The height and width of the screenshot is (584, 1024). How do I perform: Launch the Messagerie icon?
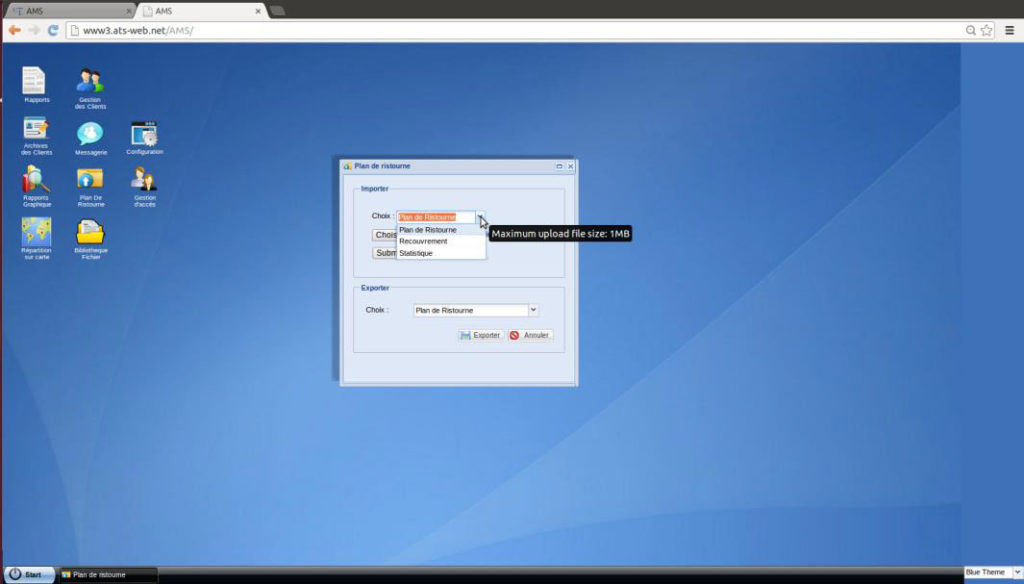[90, 134]
